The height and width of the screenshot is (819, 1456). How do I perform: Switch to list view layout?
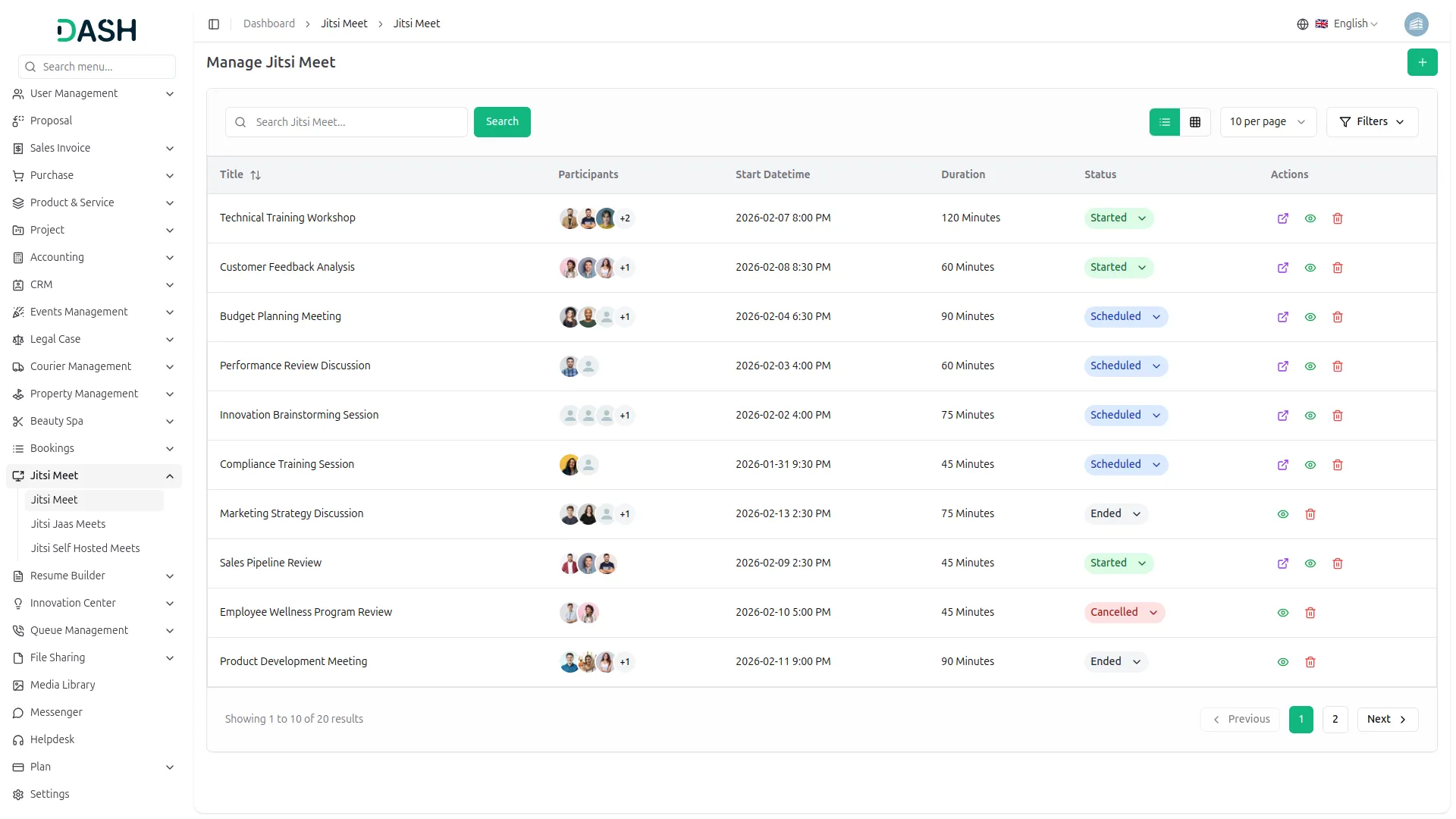pos(1165,122)
